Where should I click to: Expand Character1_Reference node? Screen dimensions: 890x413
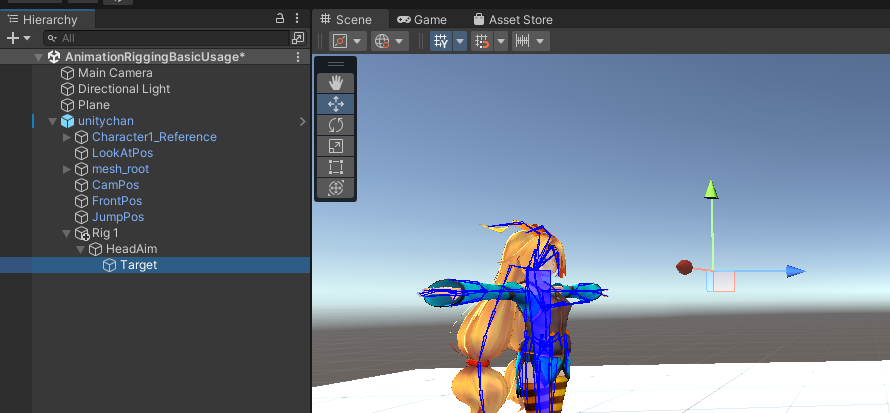(x=67, y=137)
